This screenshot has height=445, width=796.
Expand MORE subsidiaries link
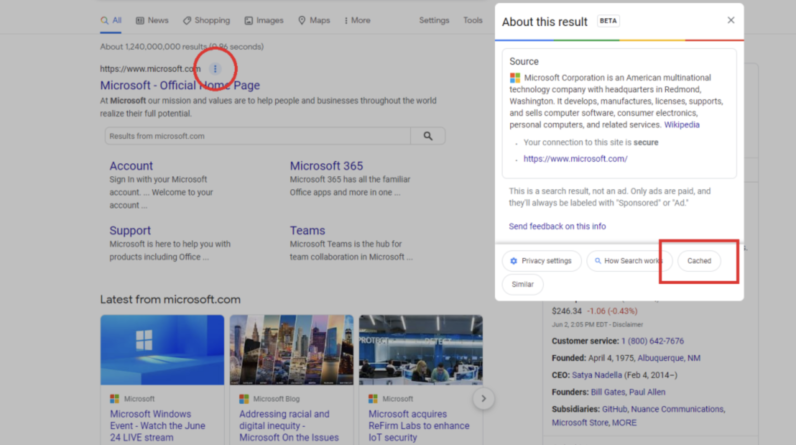click(x=624, y=423)
